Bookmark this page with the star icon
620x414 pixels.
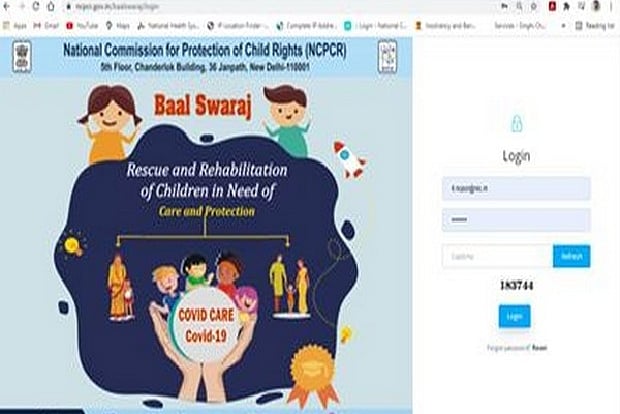pyautogui.click(x=533, y=6)
